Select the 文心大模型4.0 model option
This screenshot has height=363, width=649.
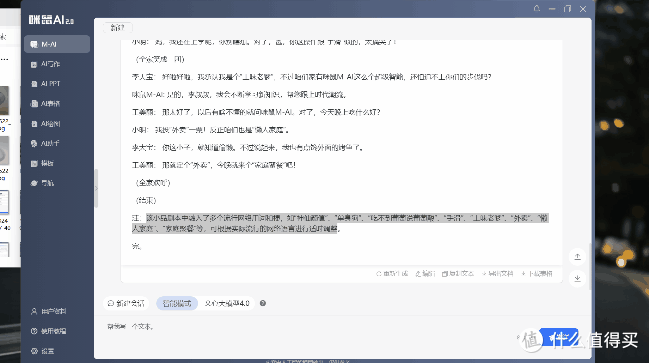click(x=227, y=303)
